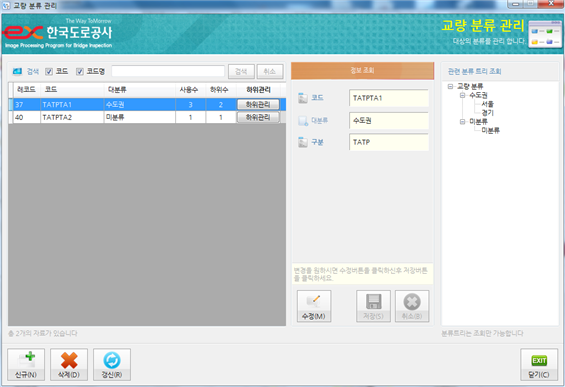Click the 닫기(C) EXIT button
The height and width of the screenshot is (387, 565).
point(539,364)
